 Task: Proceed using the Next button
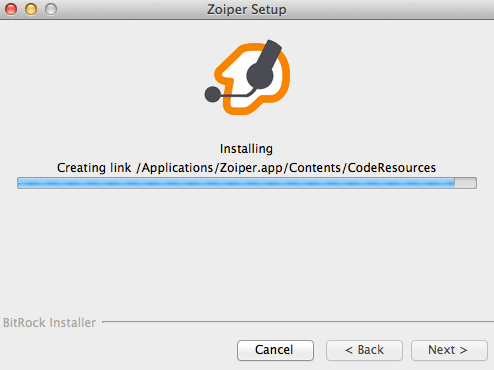click(449, 350)
